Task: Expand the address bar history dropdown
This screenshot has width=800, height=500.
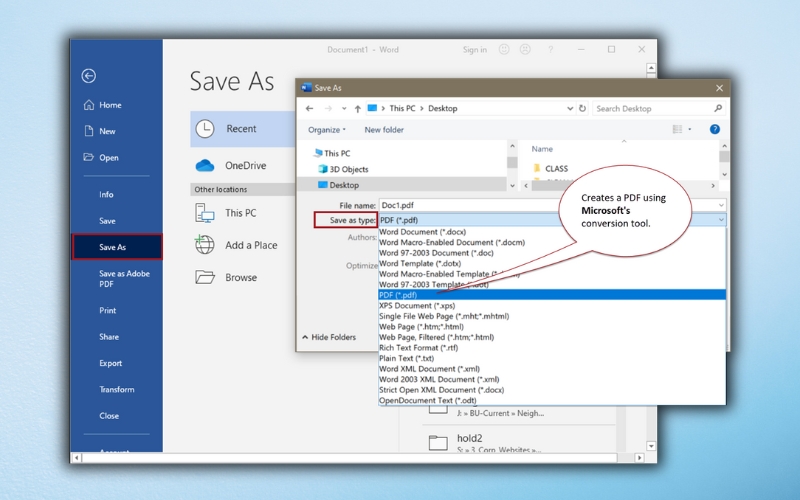Action: point(570,108)
